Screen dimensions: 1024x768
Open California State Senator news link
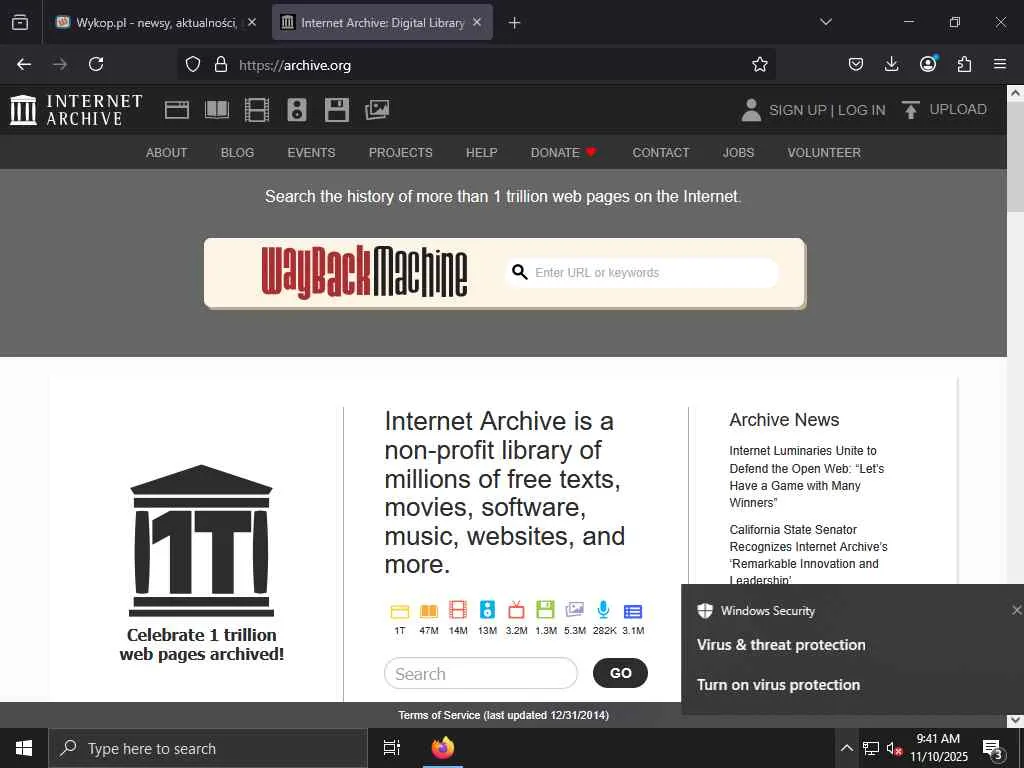pyautogui.click(x=808, y=554)
